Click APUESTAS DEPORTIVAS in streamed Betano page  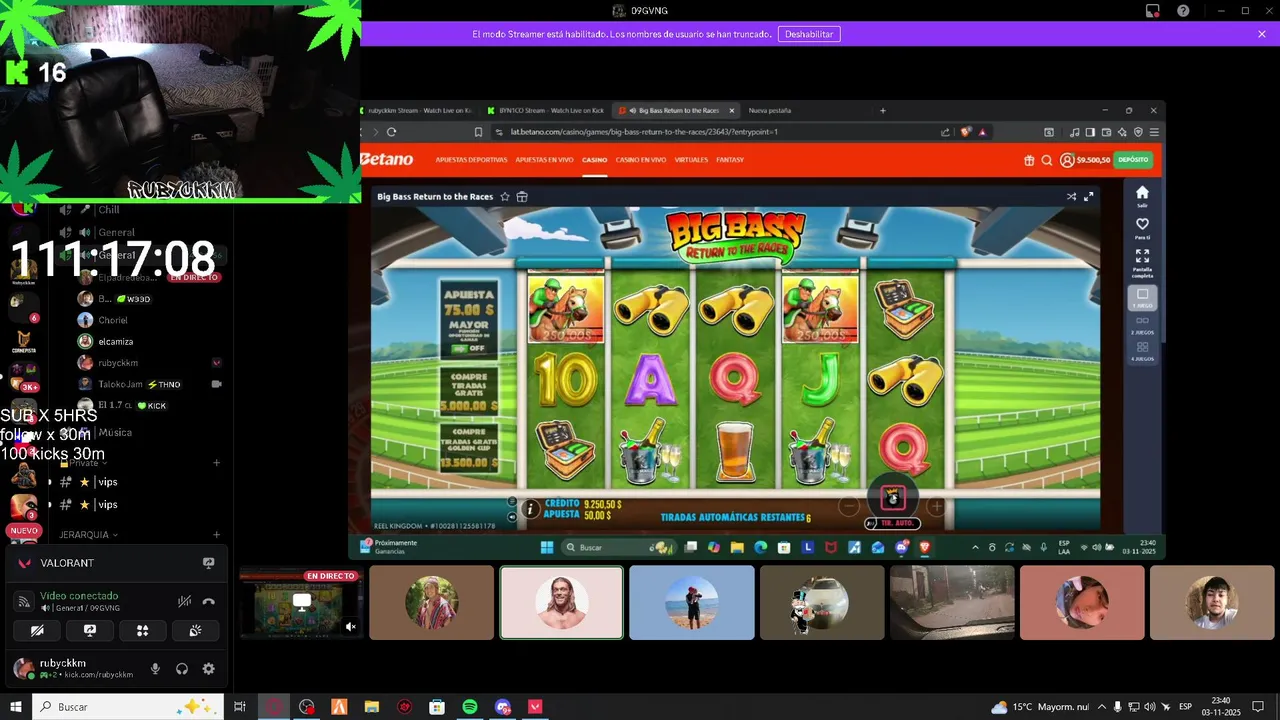click(x=471, y=160)
